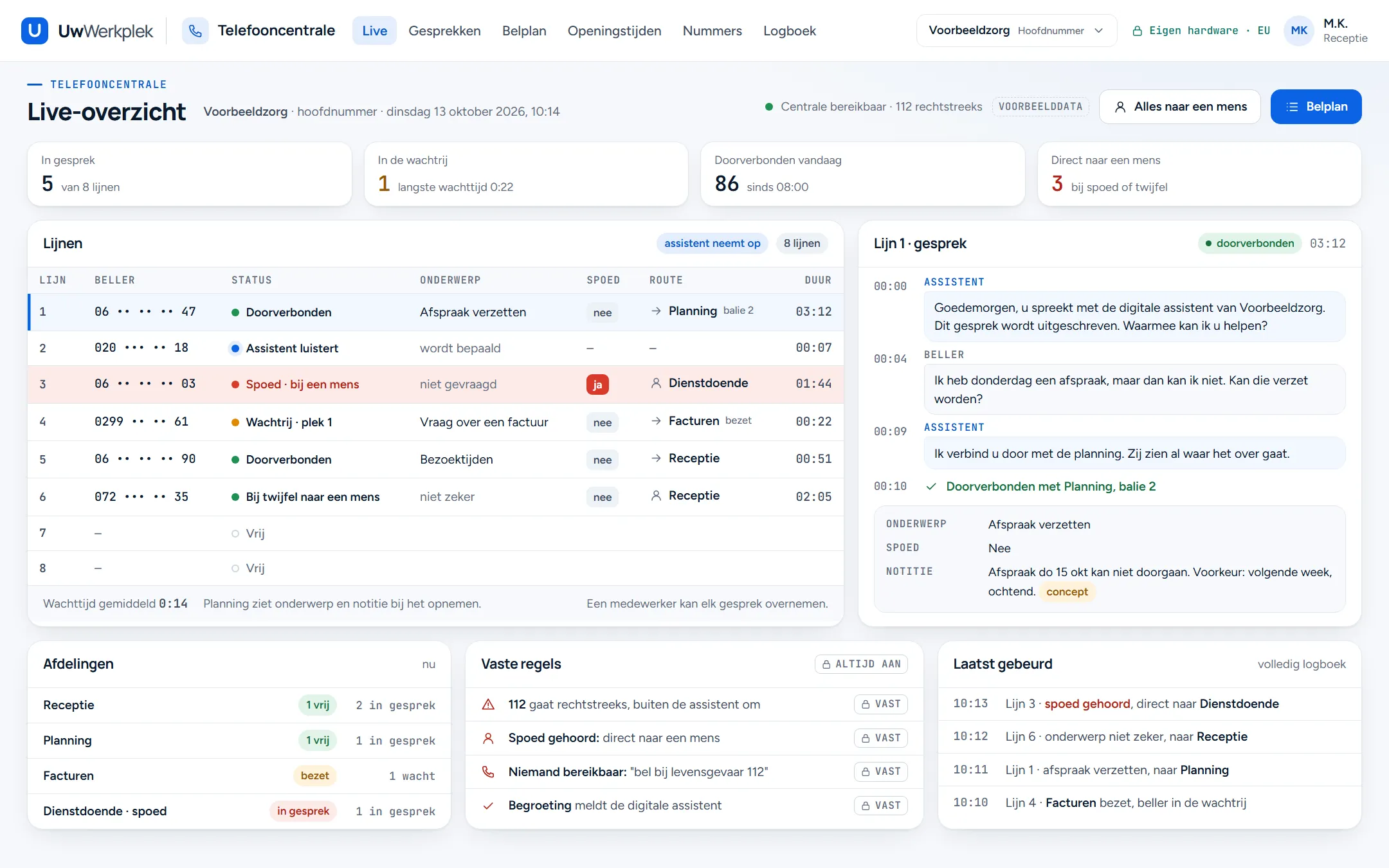1389x868 pixels.
Task: Open the 'volledig logboek' link
Action: 1302,664
